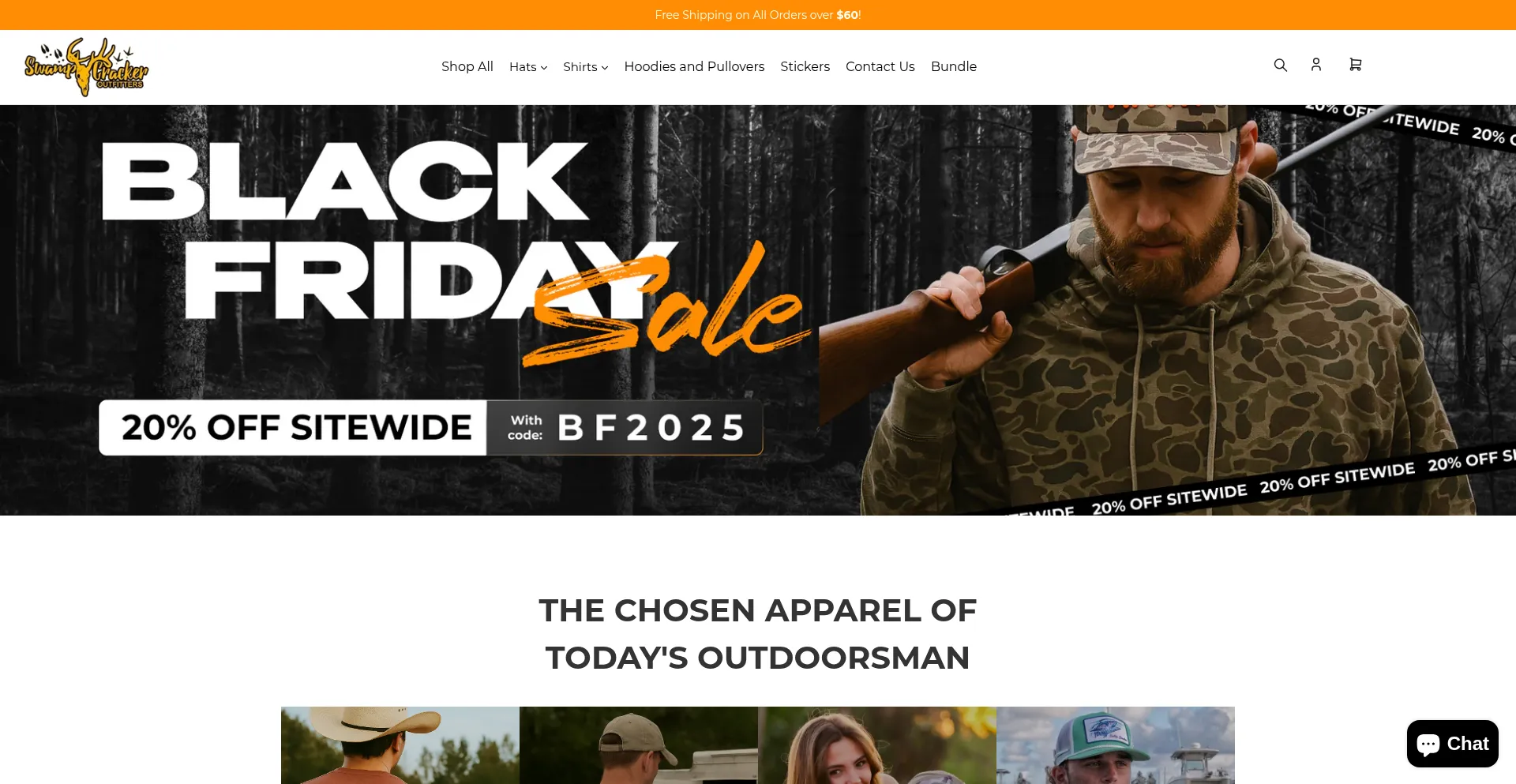Viewport: 1516px width, 784px height.
Task: Expand the Hats dropdown menu
Action: pos(528,67)
